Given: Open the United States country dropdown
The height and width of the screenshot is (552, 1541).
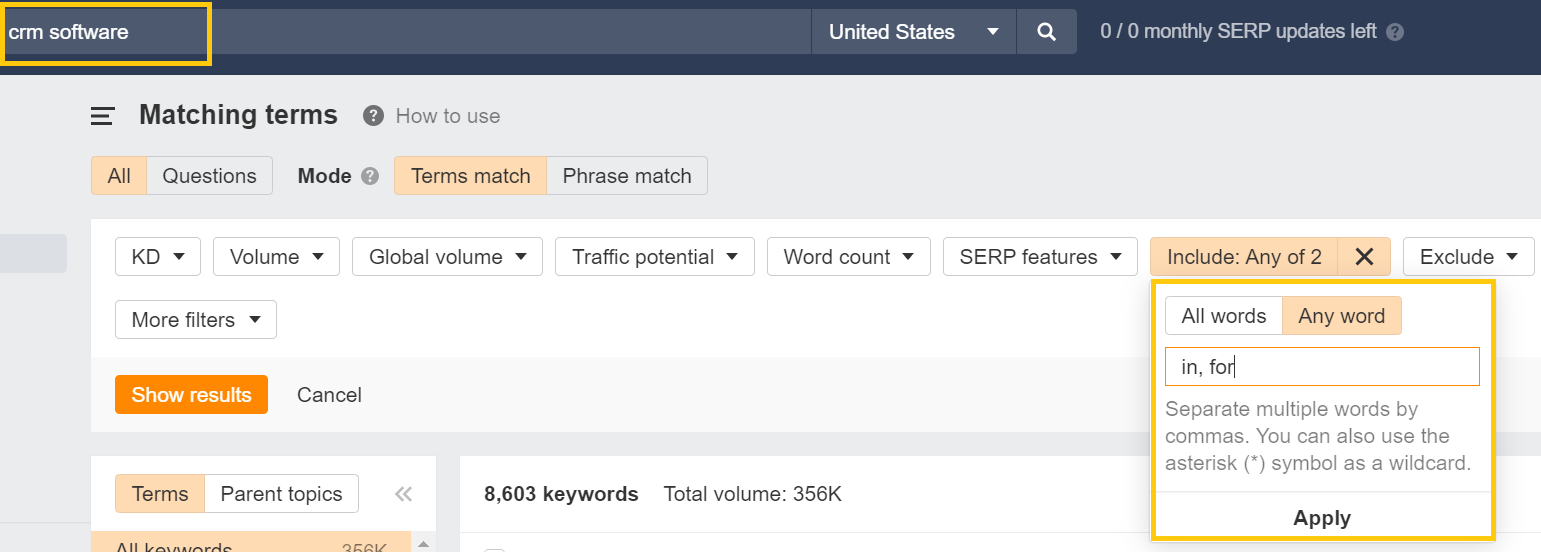Looking at the screenshot, I should (x=913, y=32).
